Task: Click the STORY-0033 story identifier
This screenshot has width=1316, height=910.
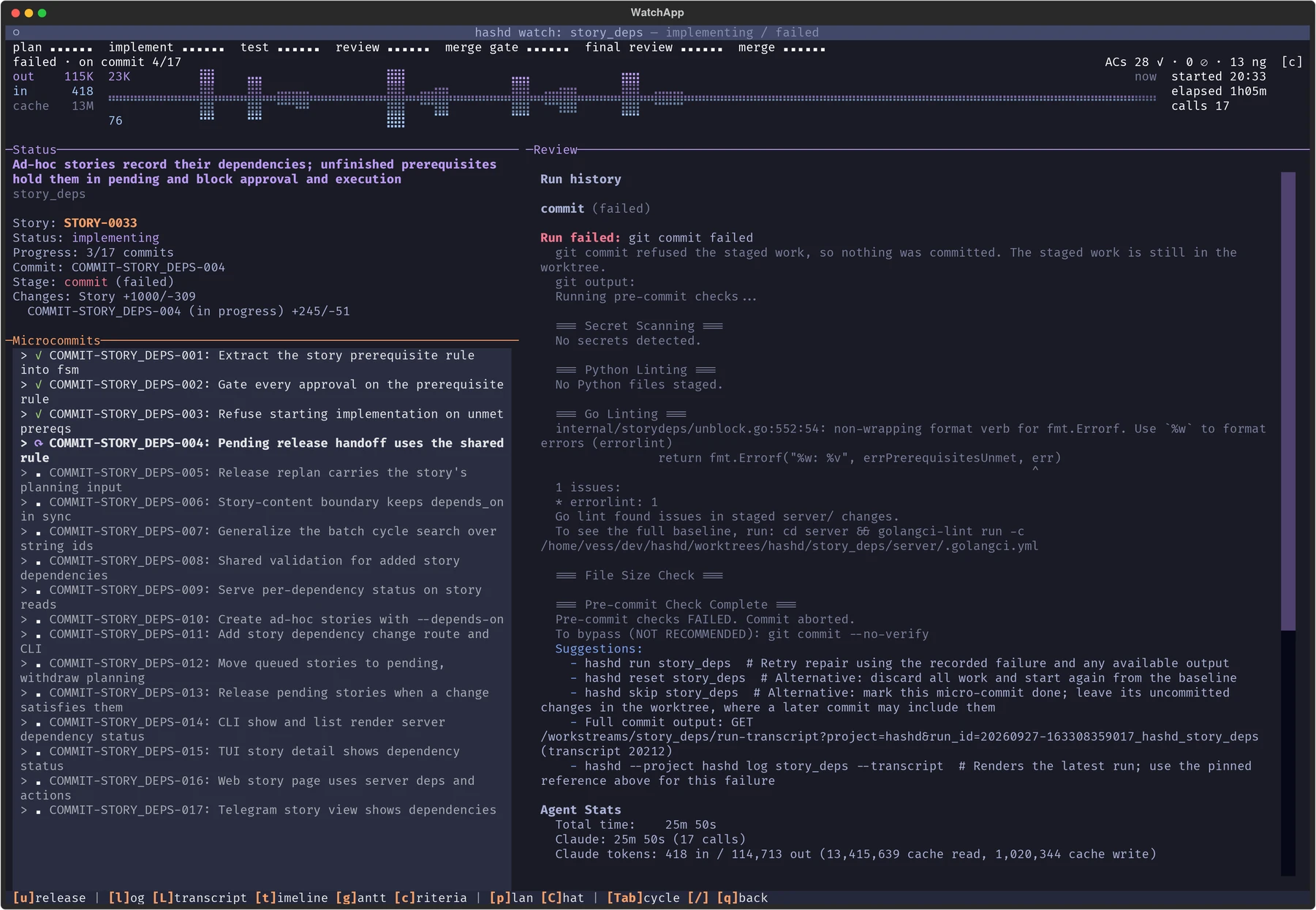Action: 100,223
